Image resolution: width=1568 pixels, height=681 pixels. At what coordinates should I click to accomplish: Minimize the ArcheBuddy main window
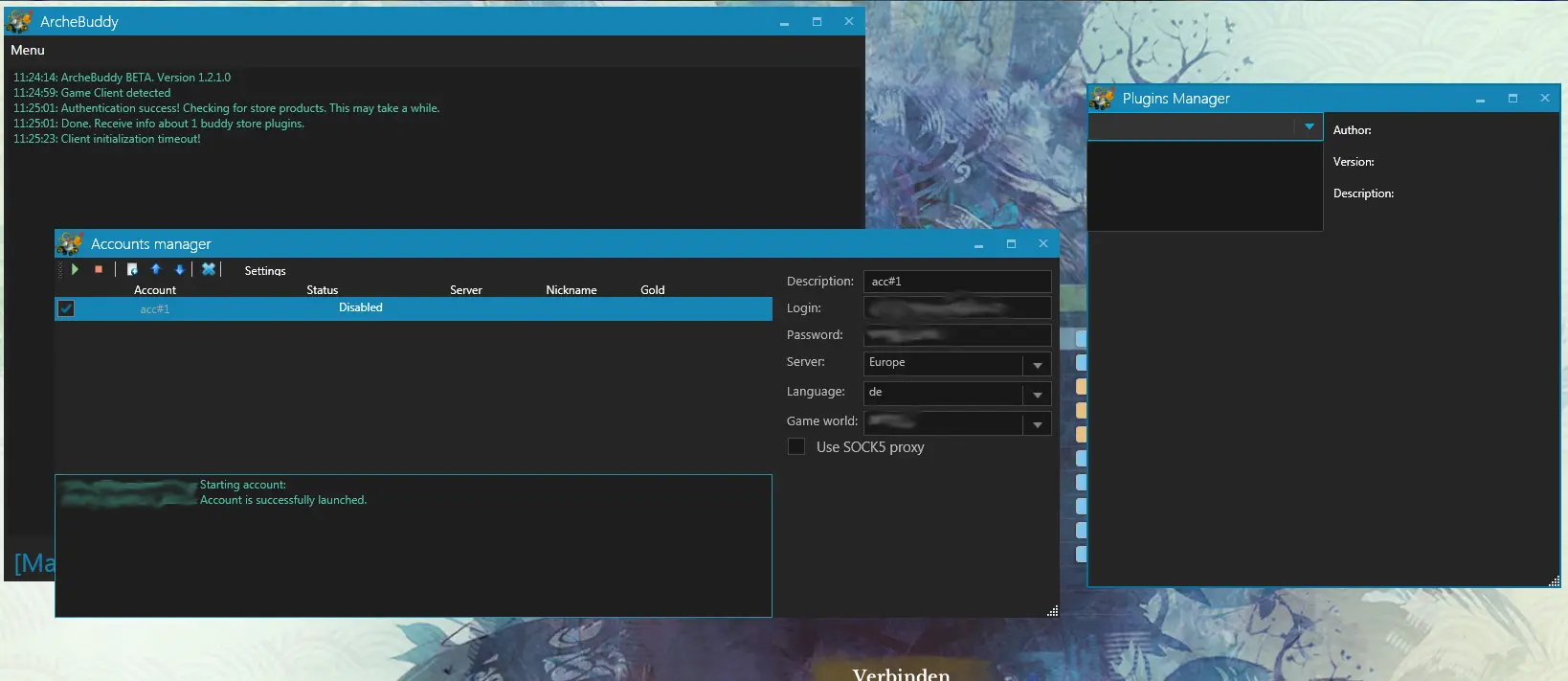tap(784, 22)
